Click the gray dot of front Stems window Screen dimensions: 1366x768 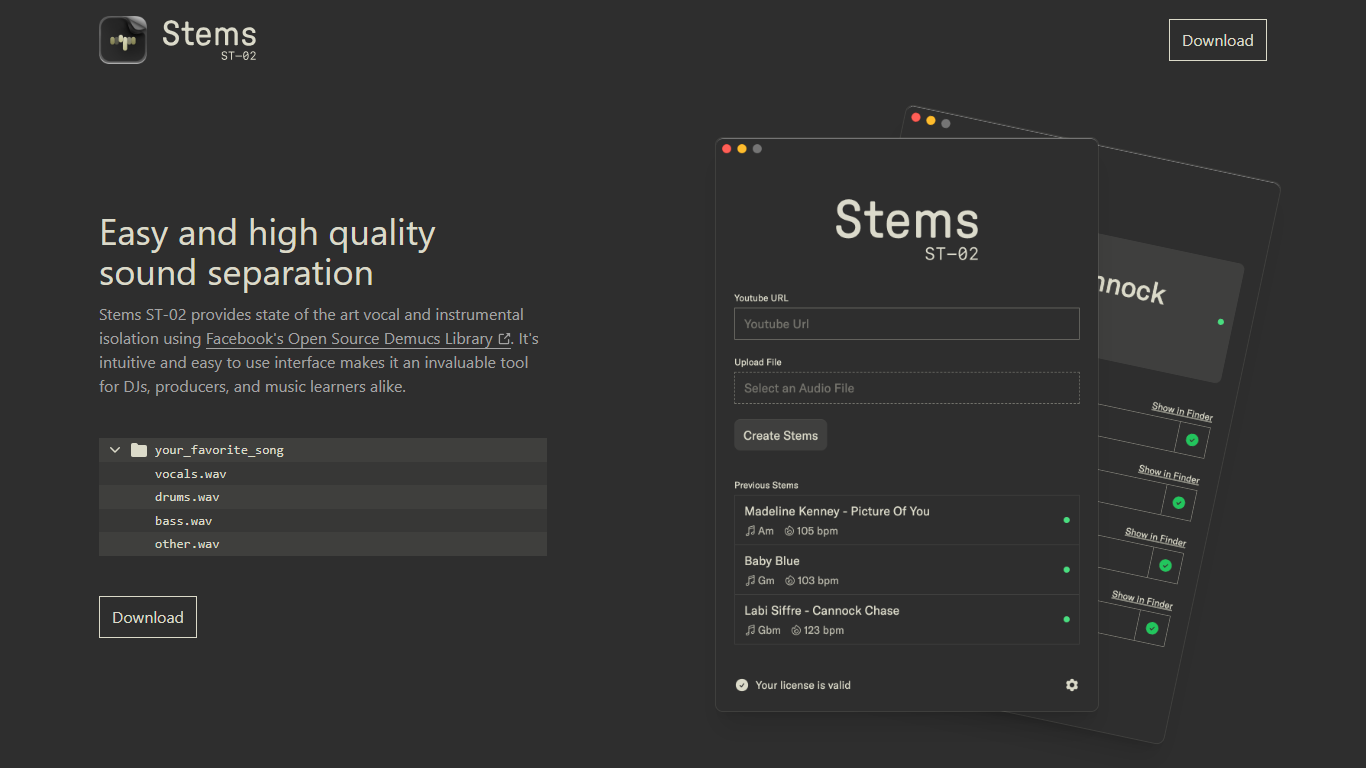click(757, 149)
